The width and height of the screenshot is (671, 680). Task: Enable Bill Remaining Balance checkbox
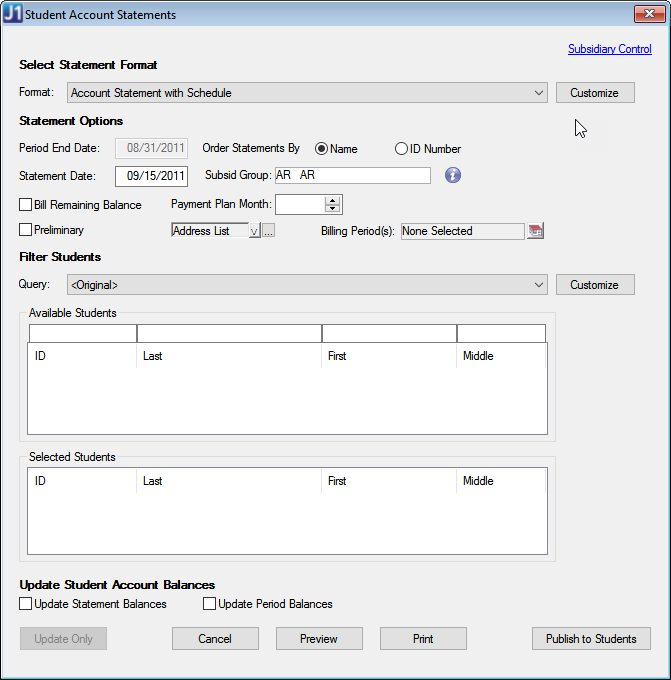(x=26, y=205)
